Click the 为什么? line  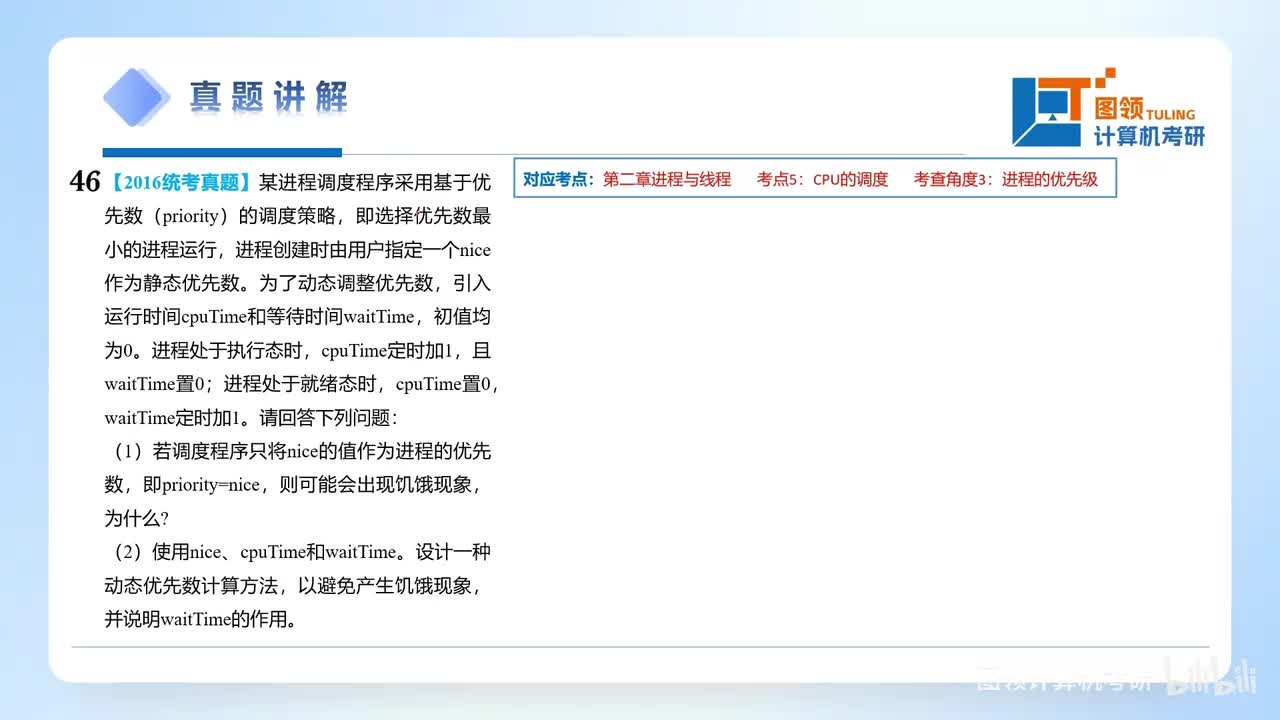[136, 519]
